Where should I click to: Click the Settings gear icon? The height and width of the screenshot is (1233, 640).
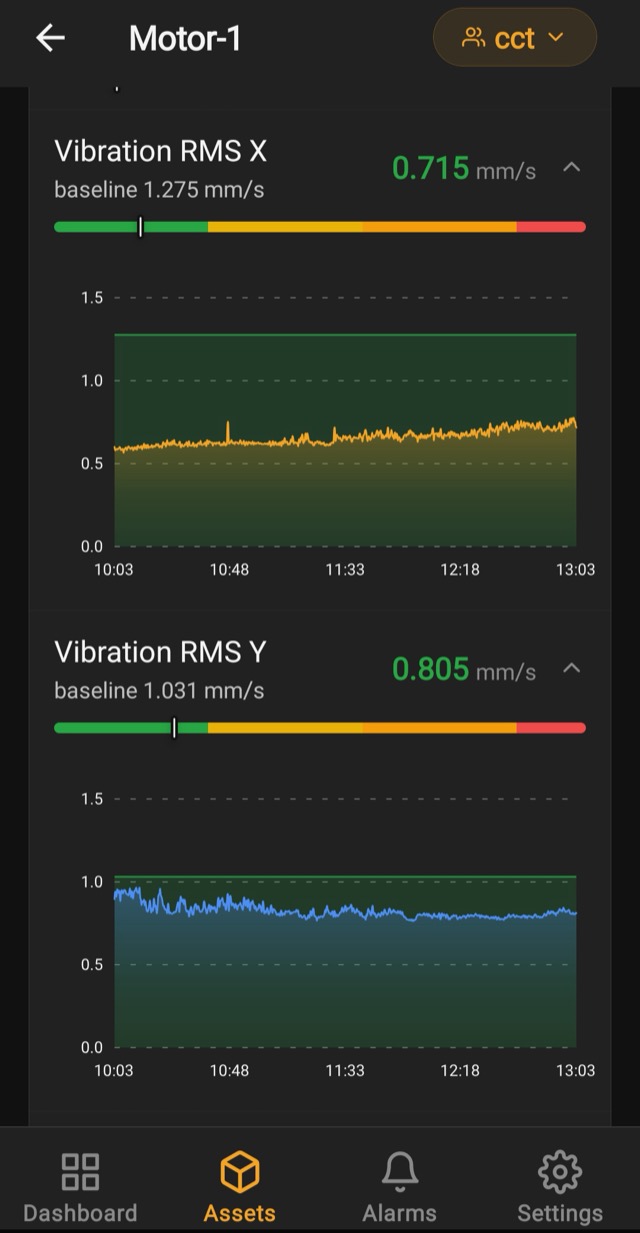[559, 1171]
